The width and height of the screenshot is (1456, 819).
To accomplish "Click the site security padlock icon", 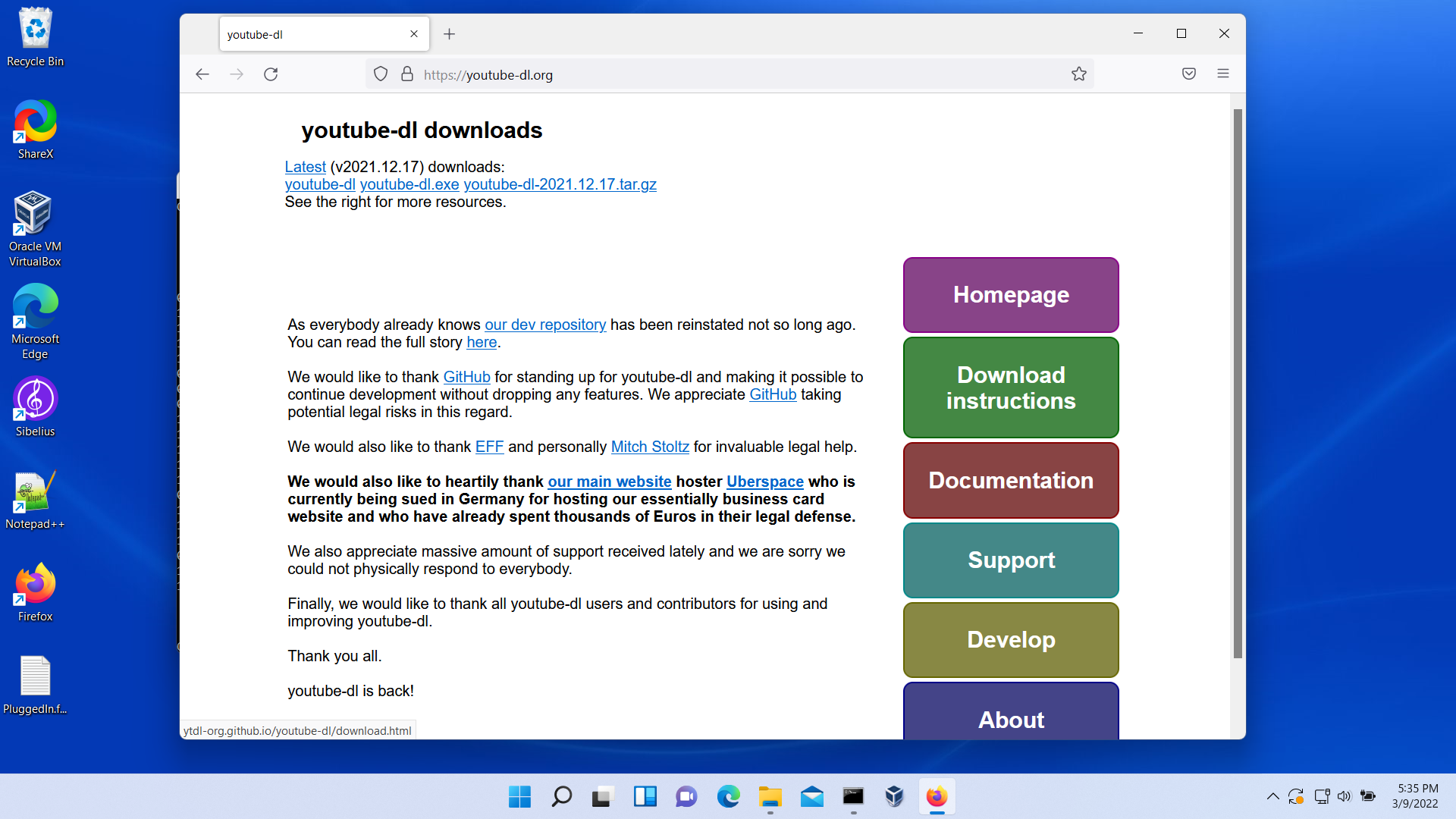I will [407, 74].
